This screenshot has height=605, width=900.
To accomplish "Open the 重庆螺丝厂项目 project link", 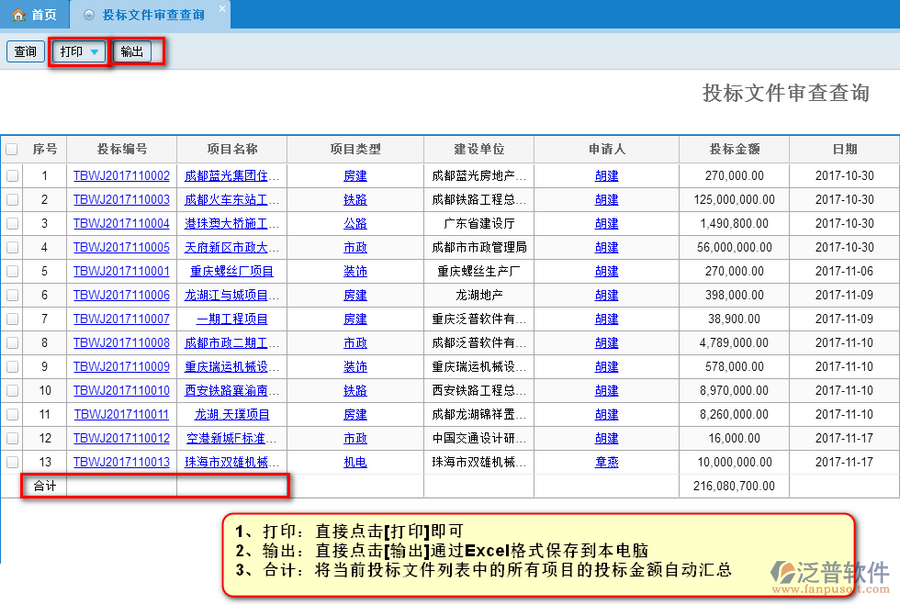I will click(x=231, y=271).
